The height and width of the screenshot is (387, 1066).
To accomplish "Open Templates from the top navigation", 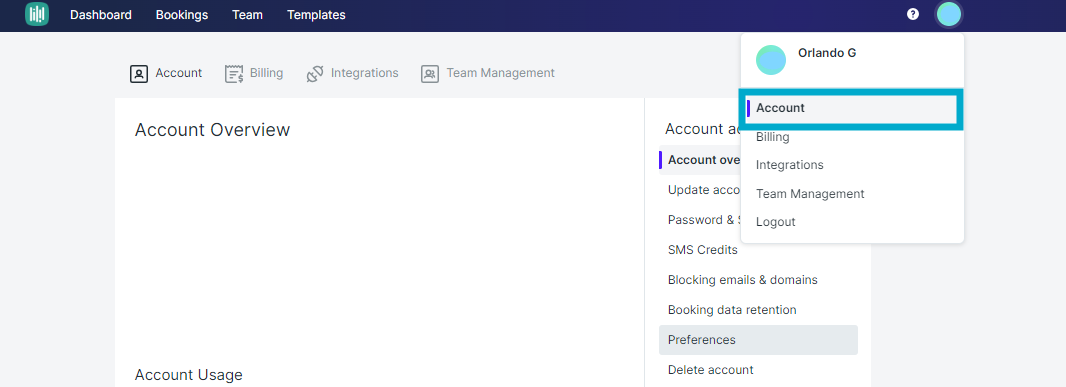I will pyautogui.click(x=316, y=14).
